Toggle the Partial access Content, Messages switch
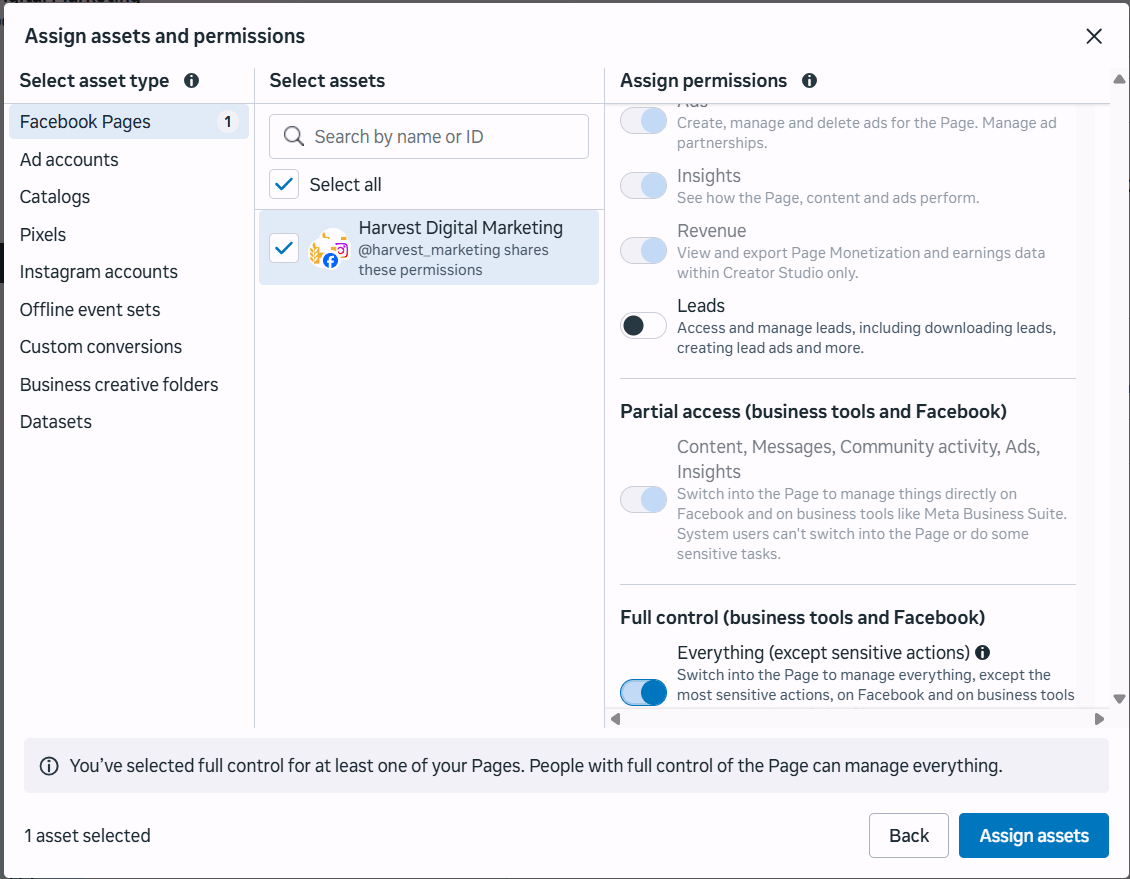 644,499
